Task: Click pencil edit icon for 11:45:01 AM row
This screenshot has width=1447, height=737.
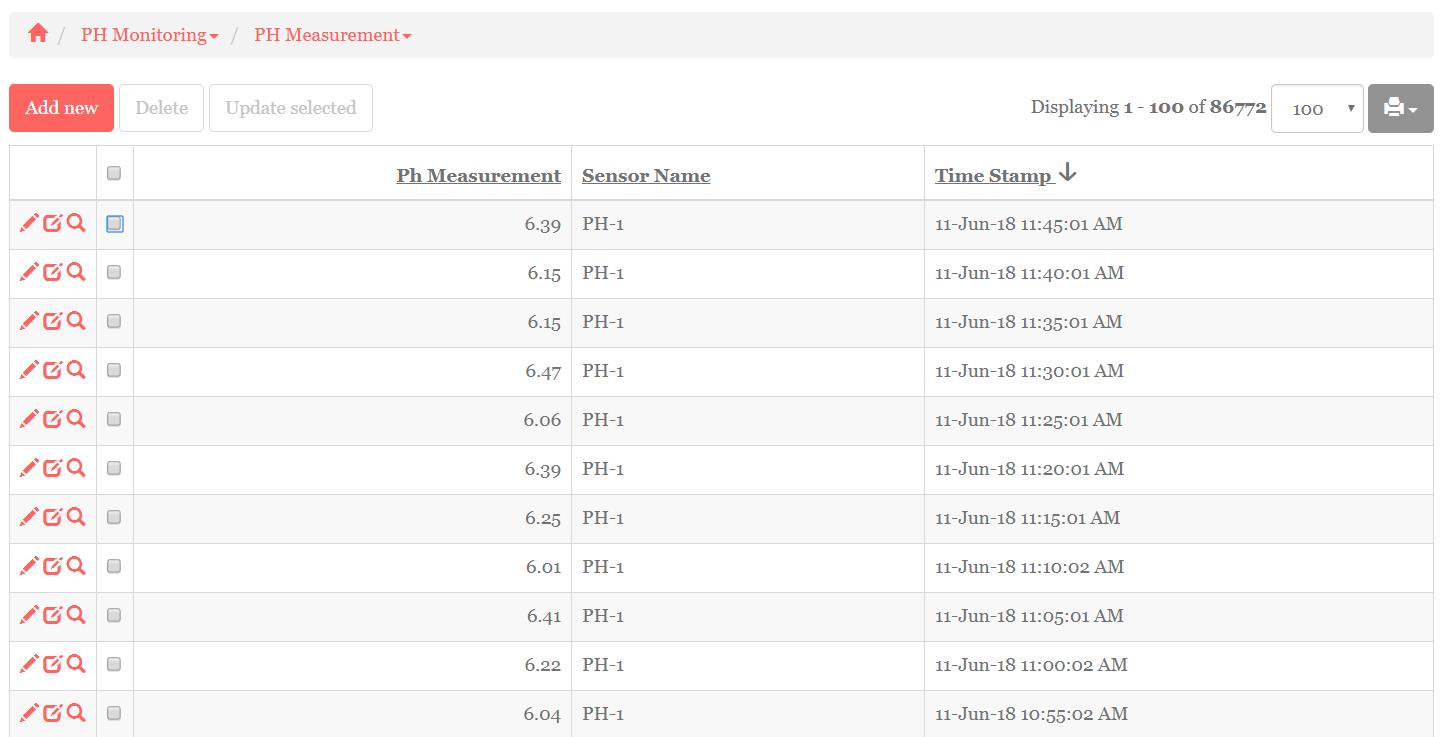Action: [29, 223]
